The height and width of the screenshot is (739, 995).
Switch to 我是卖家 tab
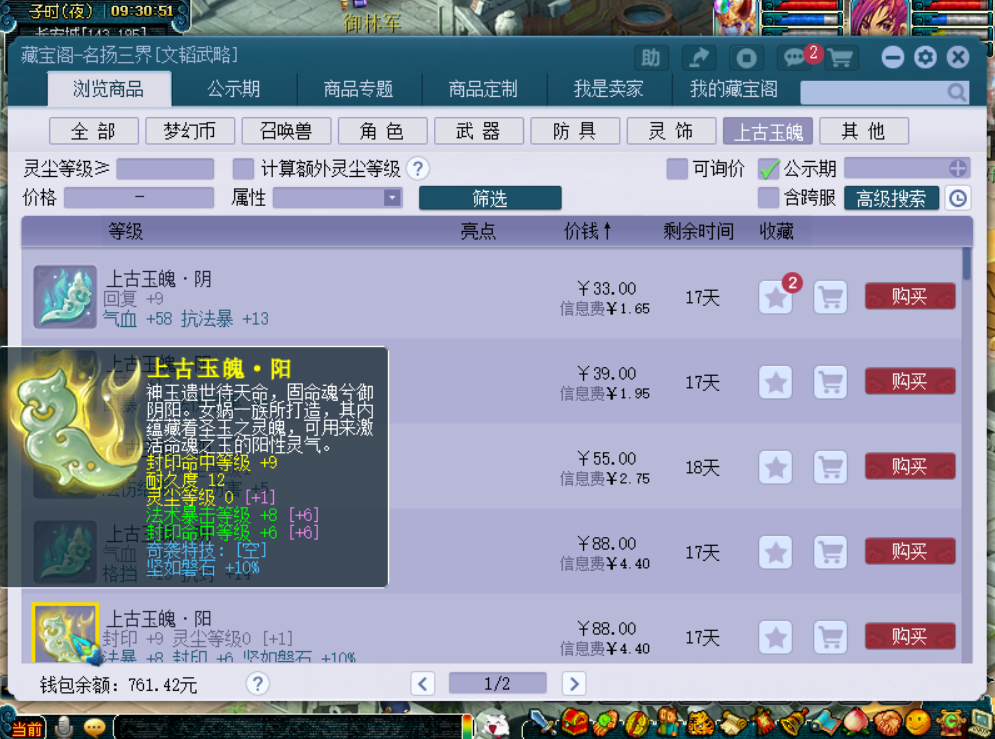[608, 89]
